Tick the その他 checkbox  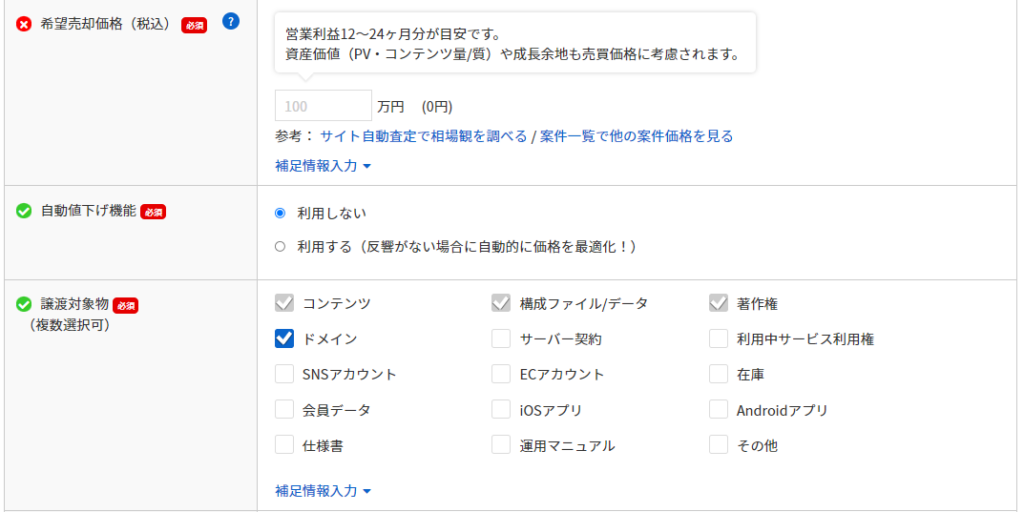coord(718,445)
